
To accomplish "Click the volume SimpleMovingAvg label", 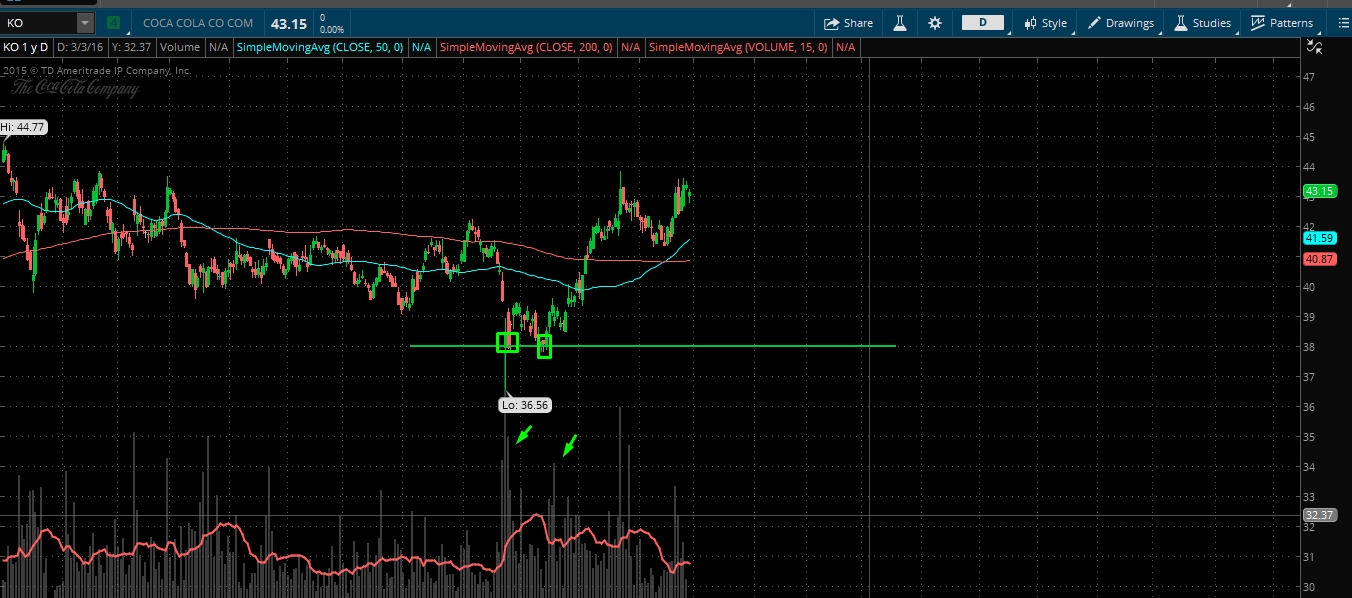I will click(738, 47).
